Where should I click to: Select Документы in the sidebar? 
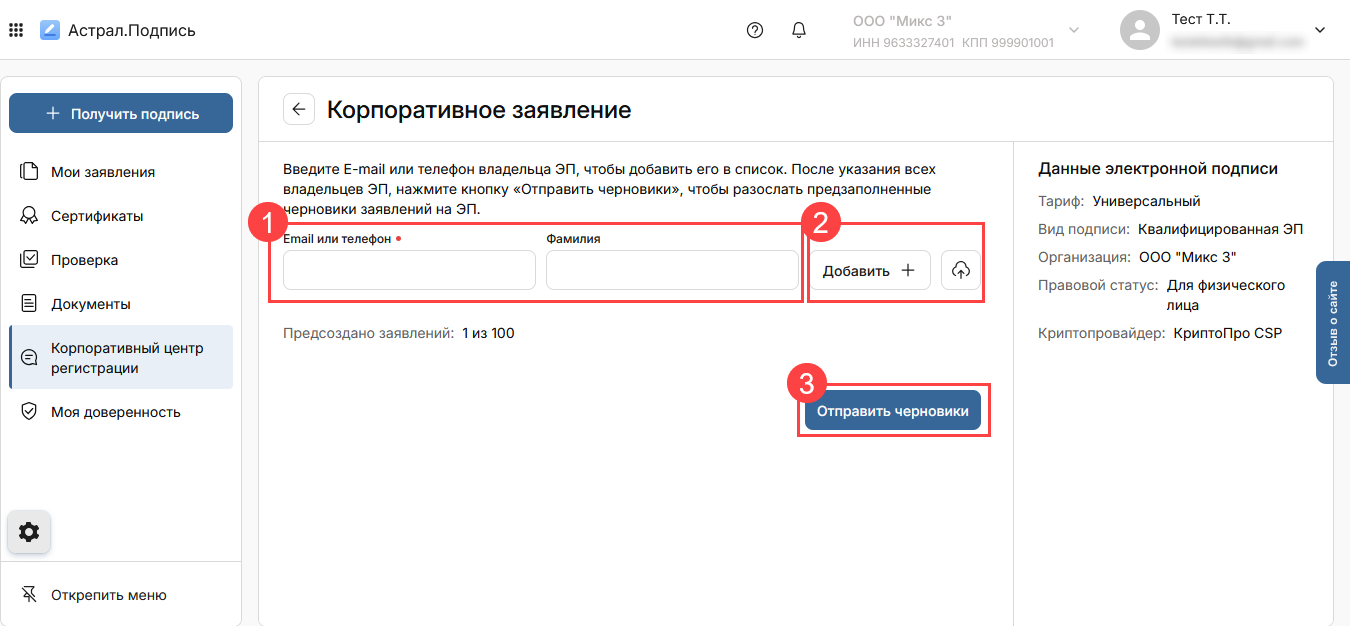[91, 304]
